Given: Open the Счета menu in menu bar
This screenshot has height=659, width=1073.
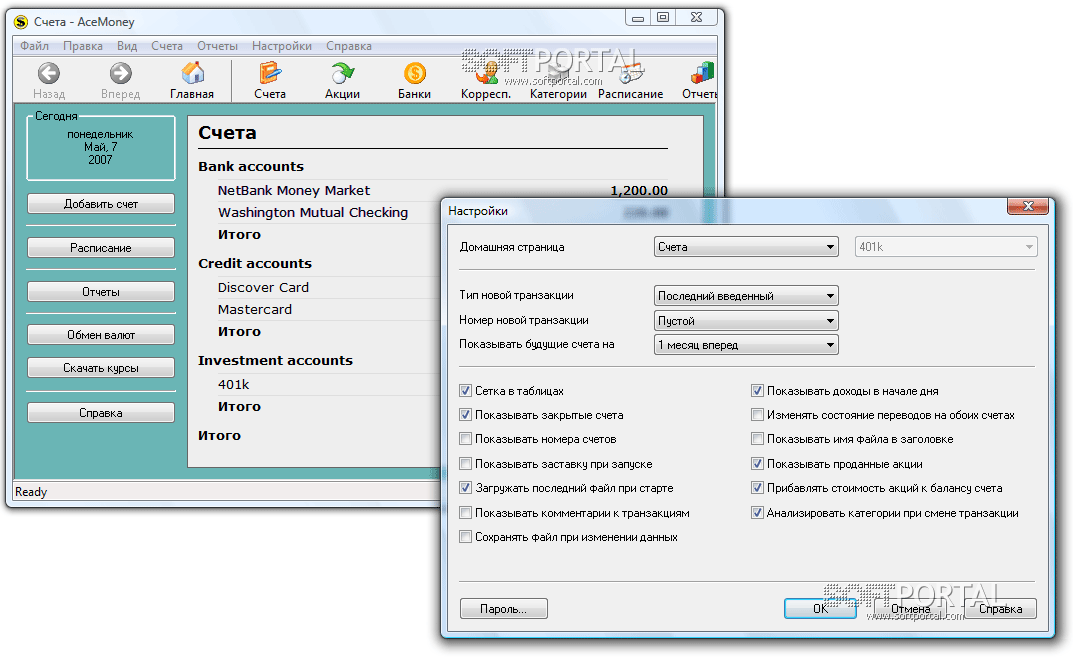Looking at the screenshot, I should tap(167, 46).
